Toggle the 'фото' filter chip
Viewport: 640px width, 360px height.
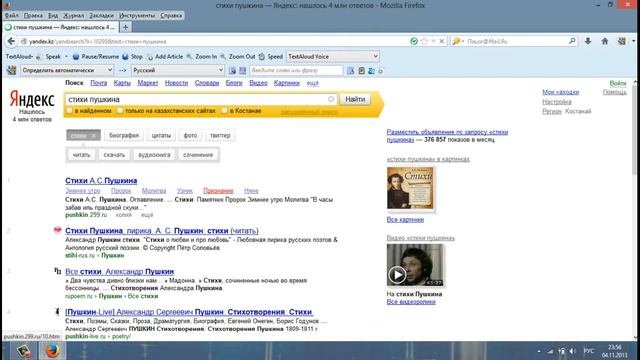(x=190, y=136)
